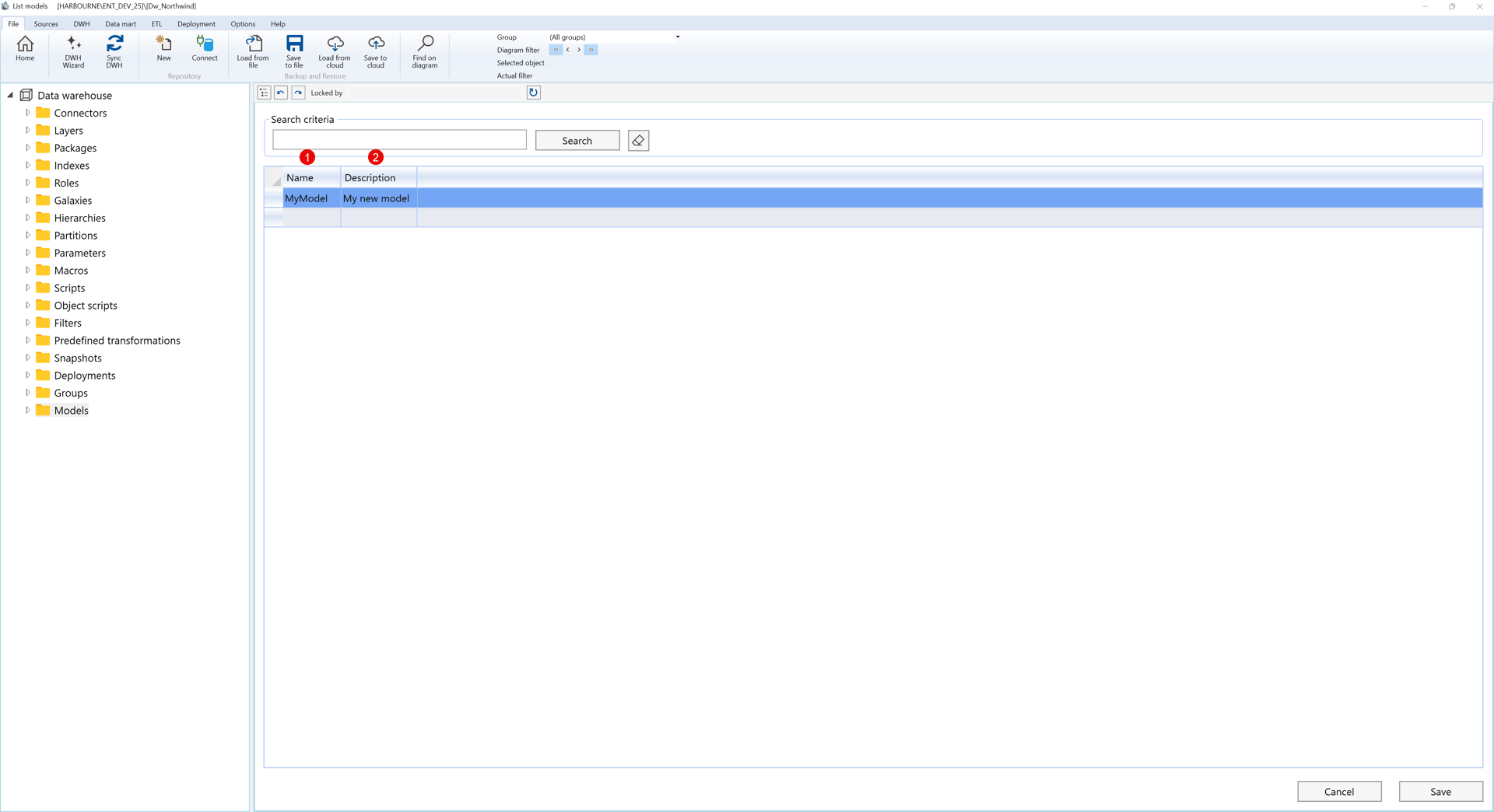The width and height of the screenshot is (1494, 812).
Task: Select the Connect repository icon
Action: point(205,49)
